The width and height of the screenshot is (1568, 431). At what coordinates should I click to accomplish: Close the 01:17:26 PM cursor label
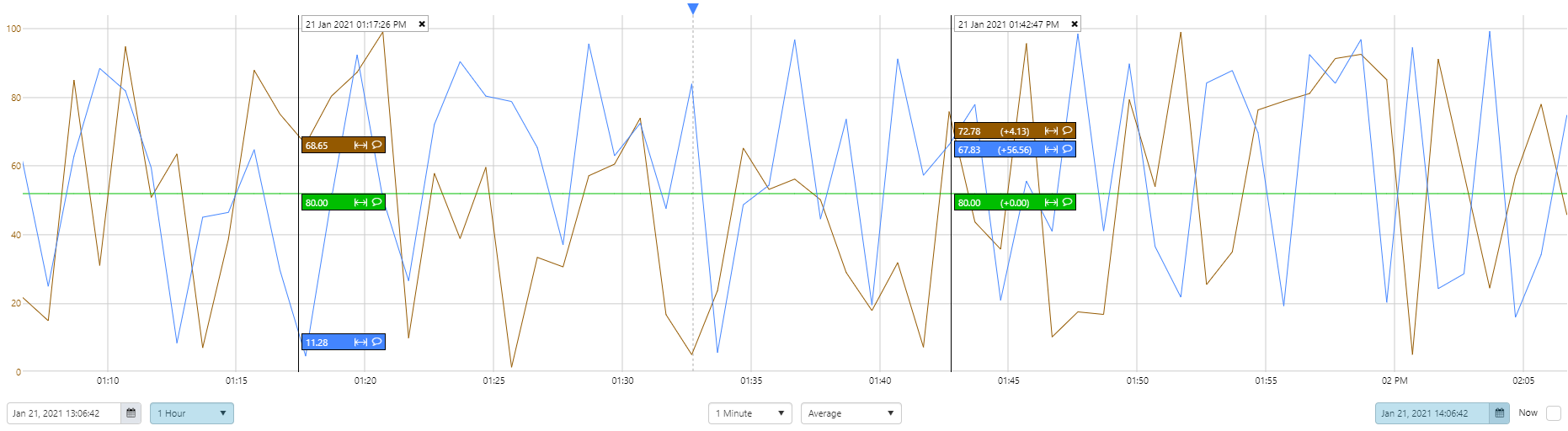click(x=422, y=24)
